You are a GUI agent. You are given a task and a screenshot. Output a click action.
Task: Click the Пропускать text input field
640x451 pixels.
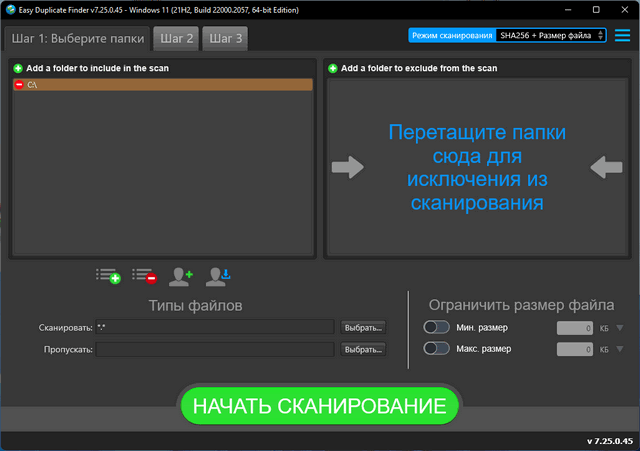pos(214,349)
